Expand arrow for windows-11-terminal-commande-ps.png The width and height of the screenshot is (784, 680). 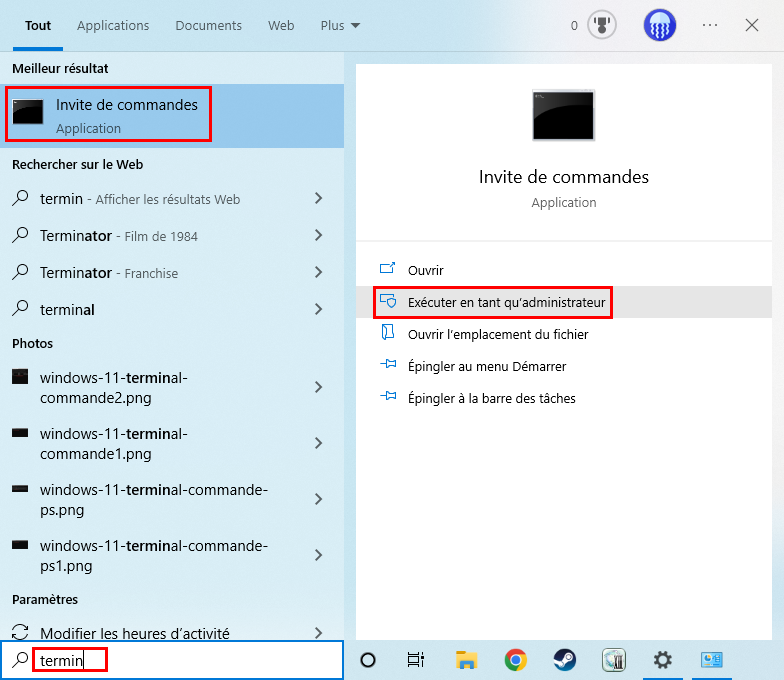click(x=318, y=499)
